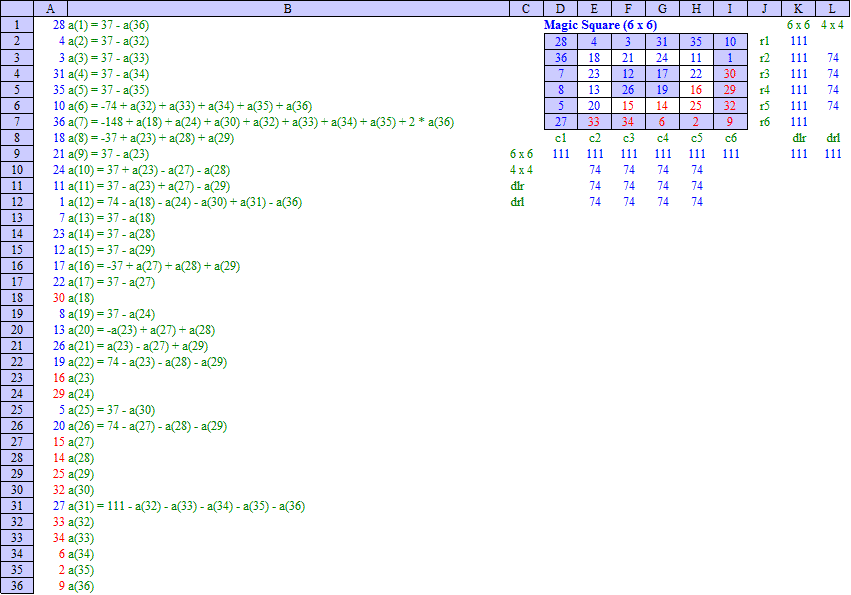The height and width of the screenshot is (595, 851).
Task: Click formula 'a(20) = -a(23) + a(27) + a(28)'
Action: (x=142, y=330)
